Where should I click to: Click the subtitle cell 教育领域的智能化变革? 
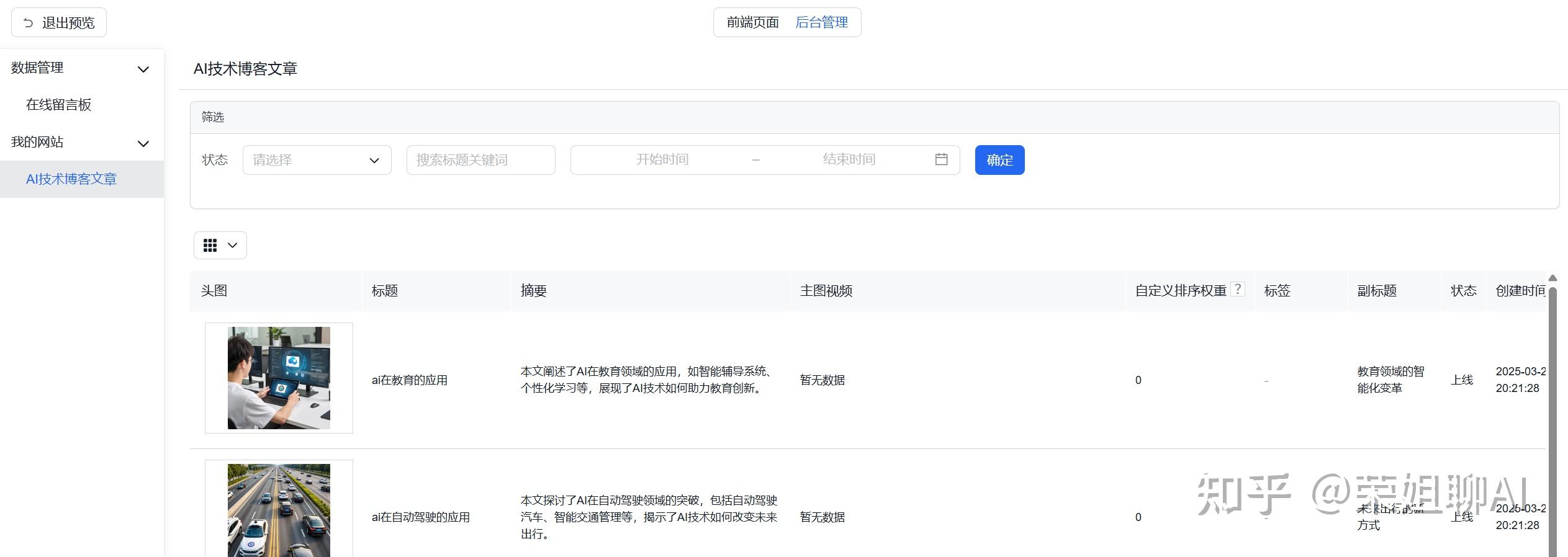1391,380
